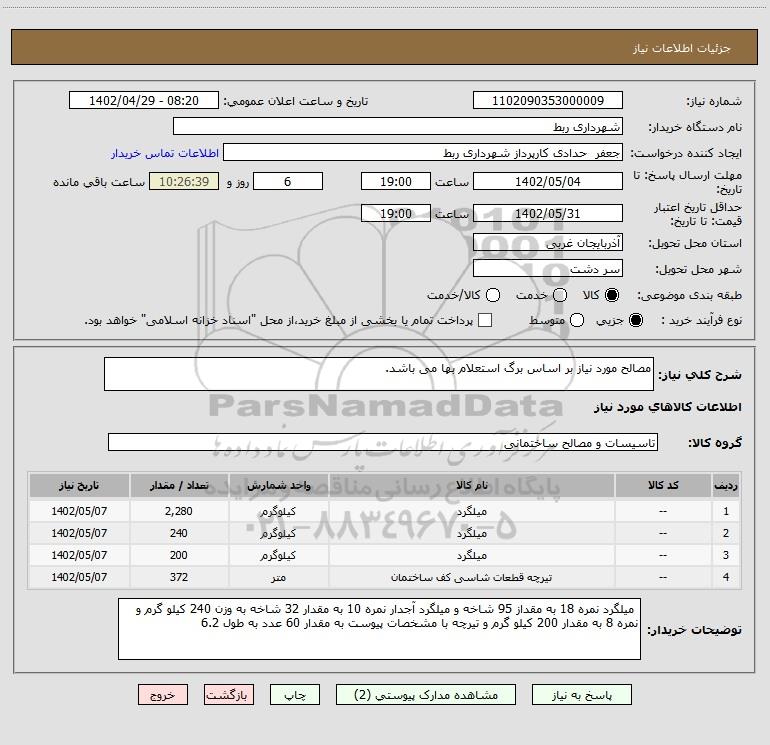Click تیرچه قطعات شاسی کف ساختمان cell
Image resolution: width=770 pixels, height=745 pixels.
click(x=471, y=578)
